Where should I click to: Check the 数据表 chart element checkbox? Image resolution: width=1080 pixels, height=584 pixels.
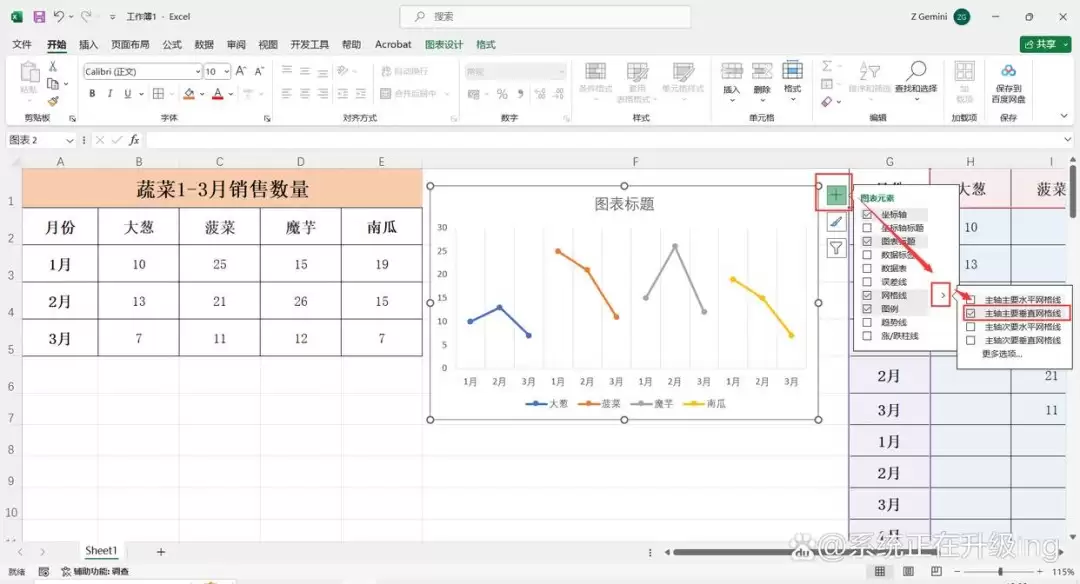tap(867, 269)
